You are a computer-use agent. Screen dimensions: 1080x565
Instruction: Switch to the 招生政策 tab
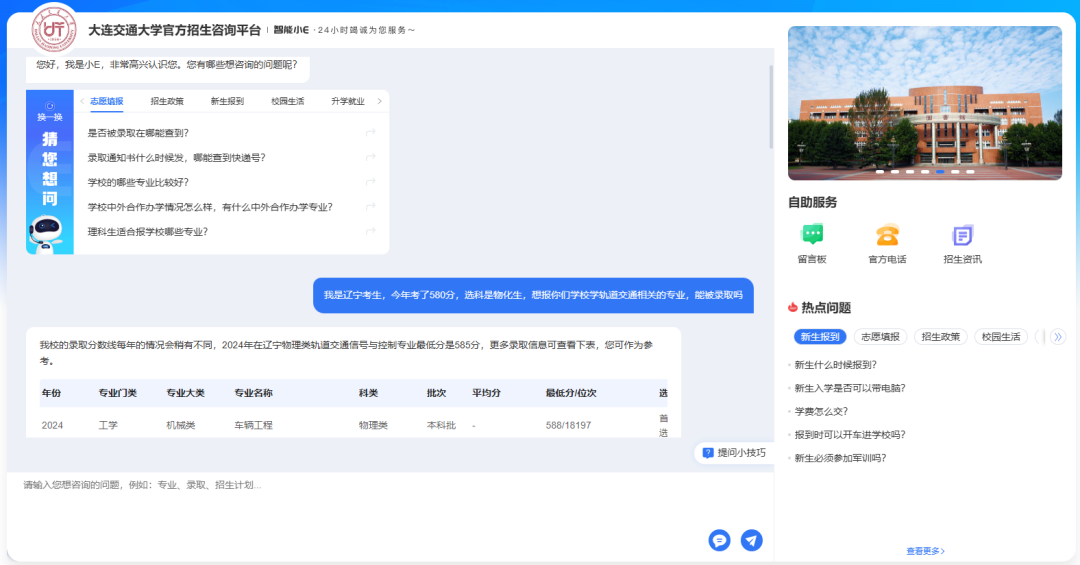pos(167,101)
